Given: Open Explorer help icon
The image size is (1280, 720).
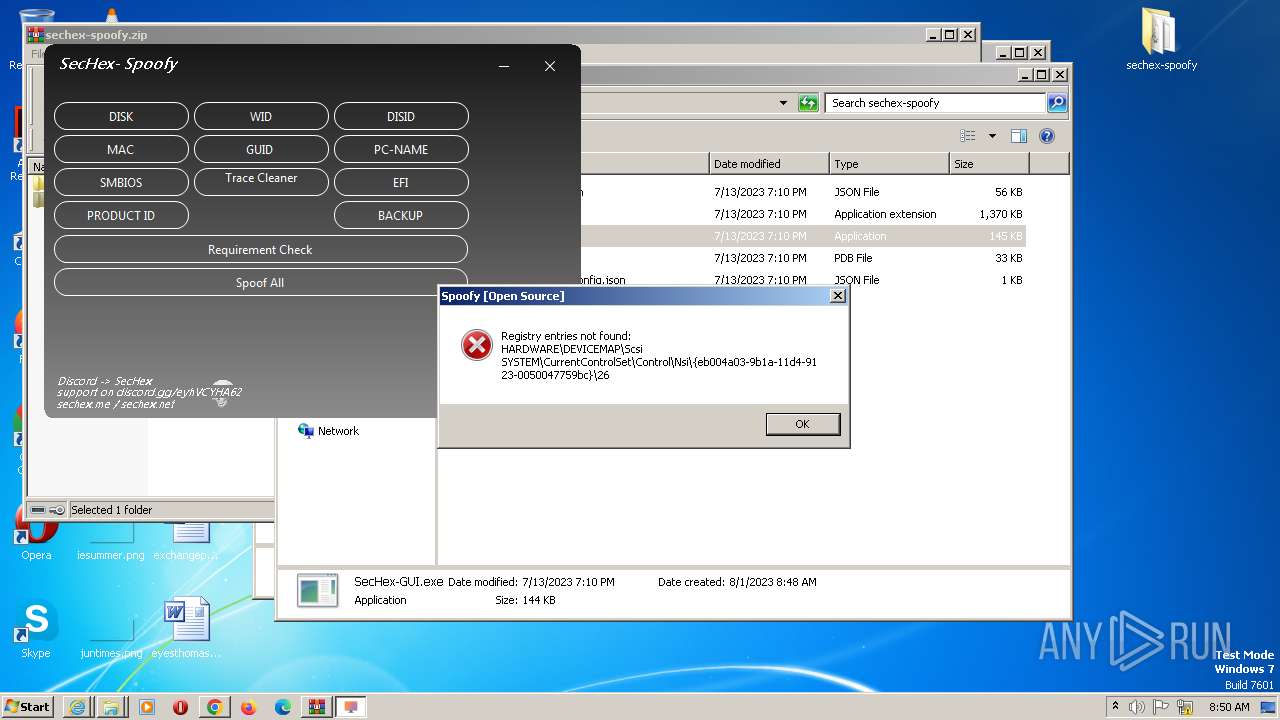Looking at the screenshot, I should tap(1047, 136).
